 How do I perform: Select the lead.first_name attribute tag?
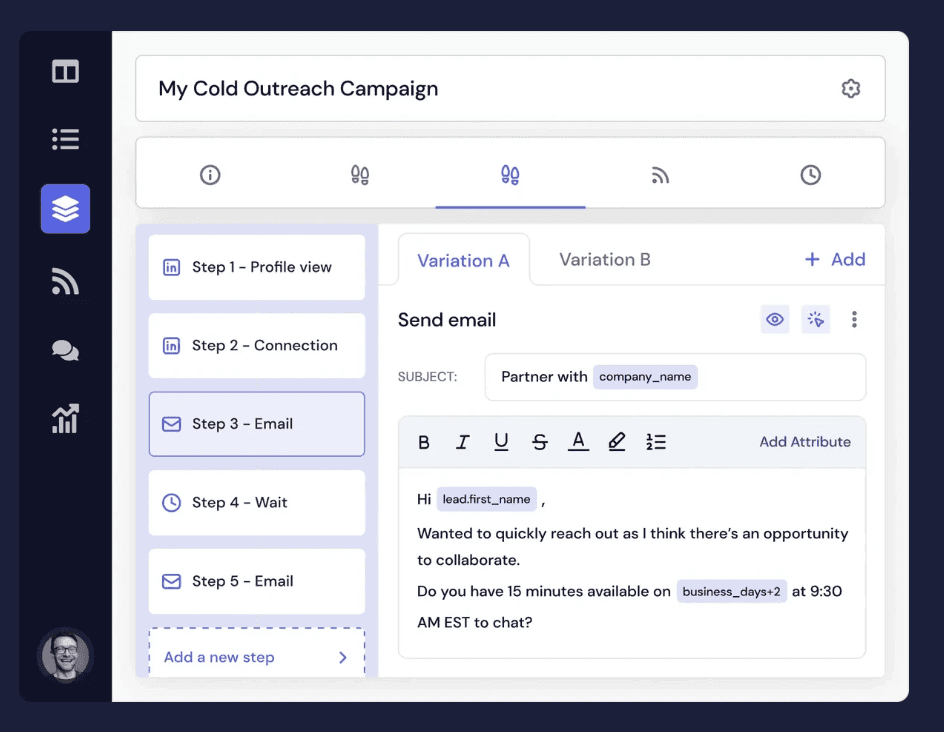(486, 499)
